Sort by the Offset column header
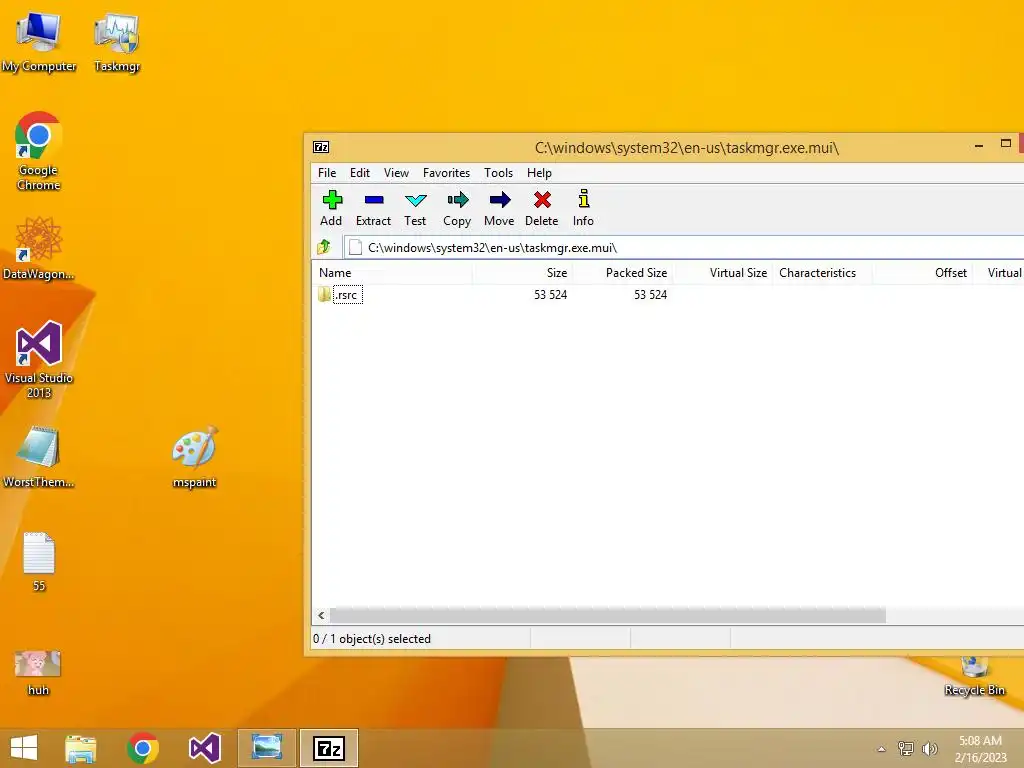This screenshot has height=768, width=1024. click(x=921, y=272)
